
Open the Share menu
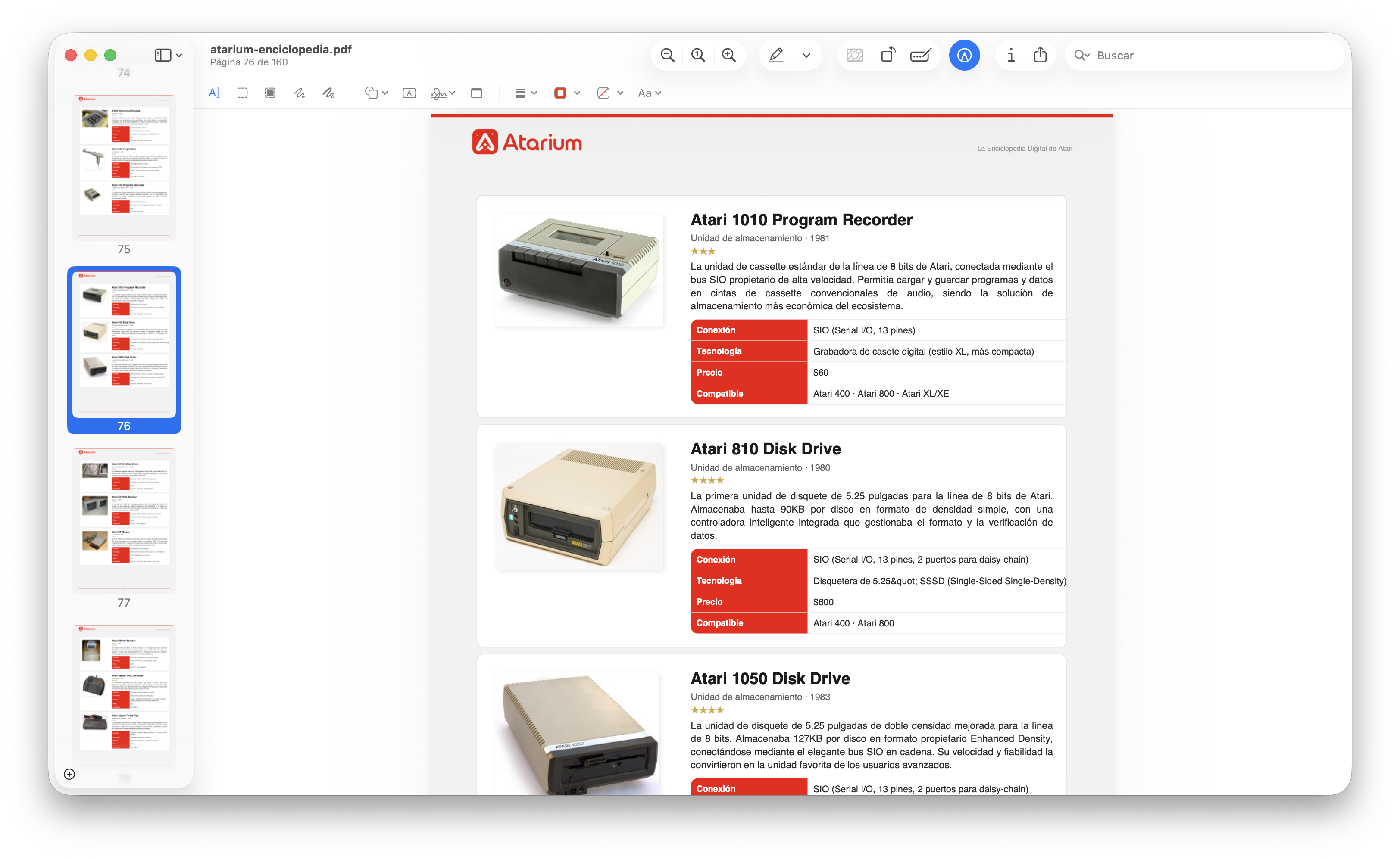1040,55
